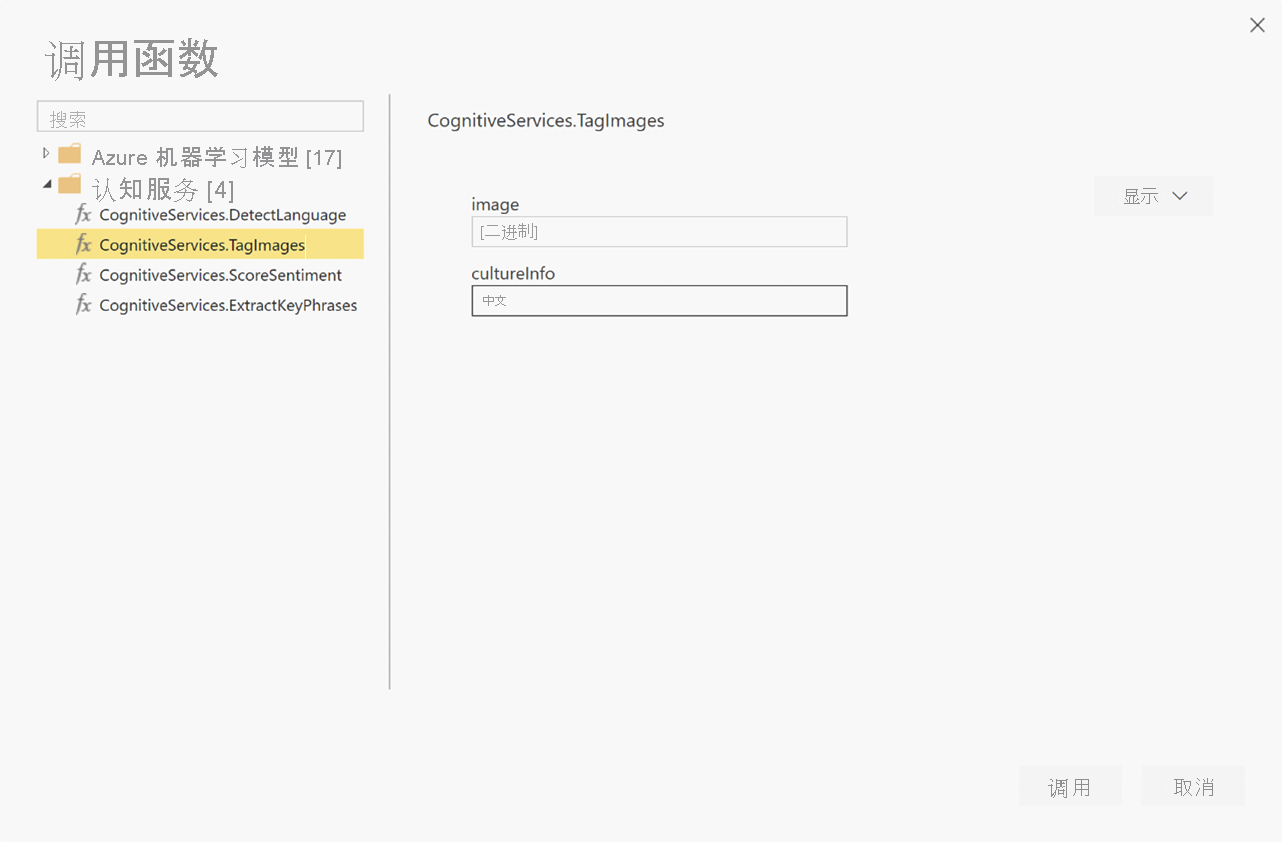Click the 认知服务 folder icon
The width and height of the screenshot is (1282, 842).
(69, 184)
